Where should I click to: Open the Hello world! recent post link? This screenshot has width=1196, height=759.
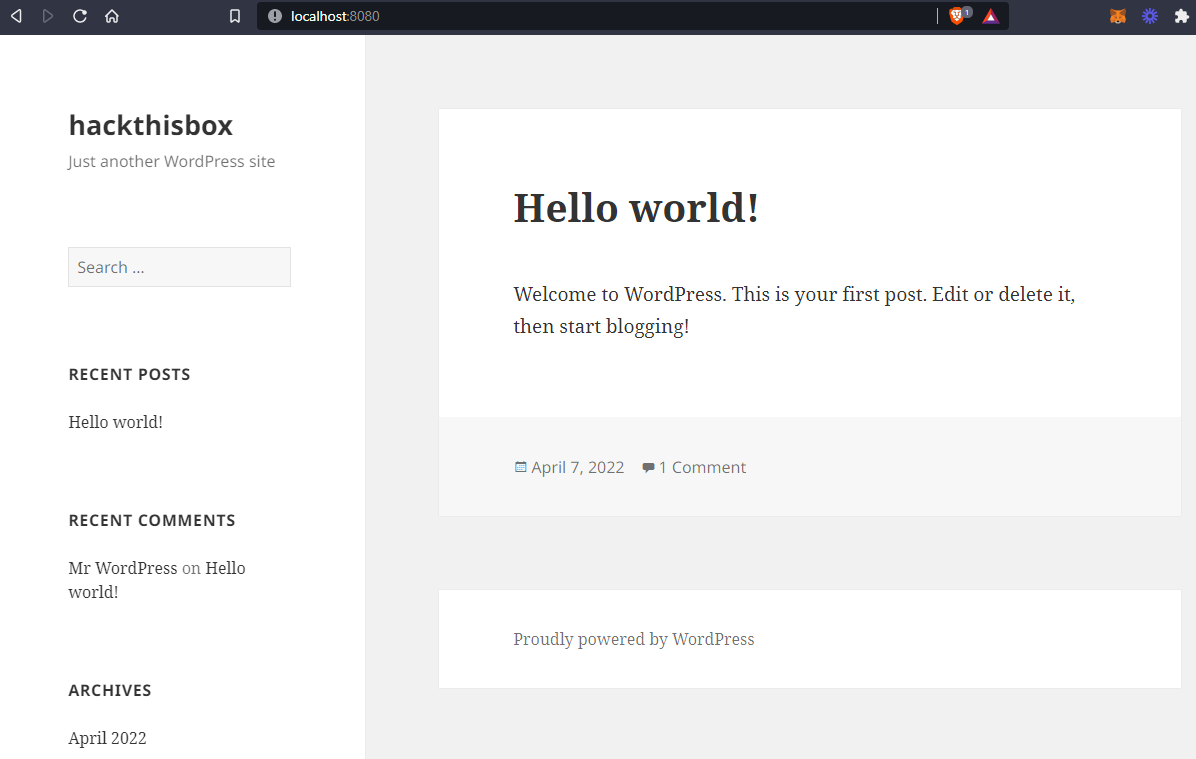[115, 422]
